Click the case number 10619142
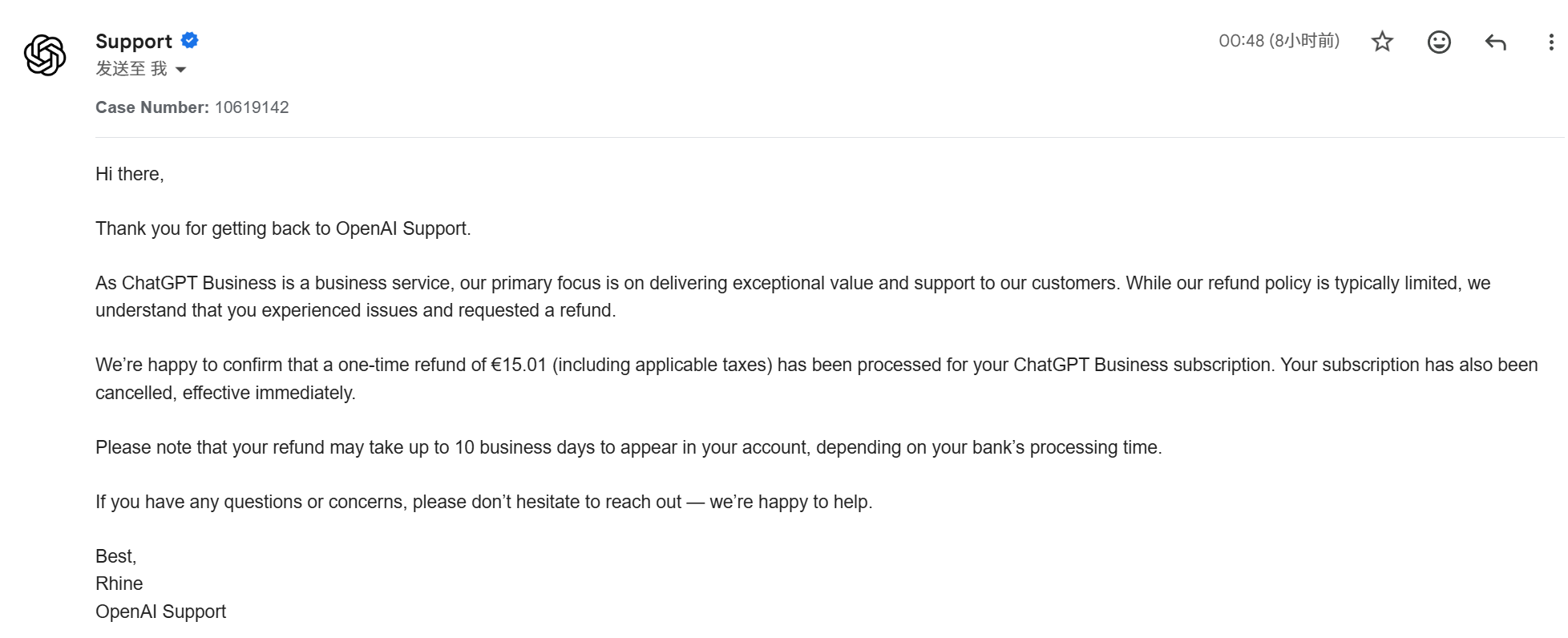The image size is (1568, 638). click(252, 107)
